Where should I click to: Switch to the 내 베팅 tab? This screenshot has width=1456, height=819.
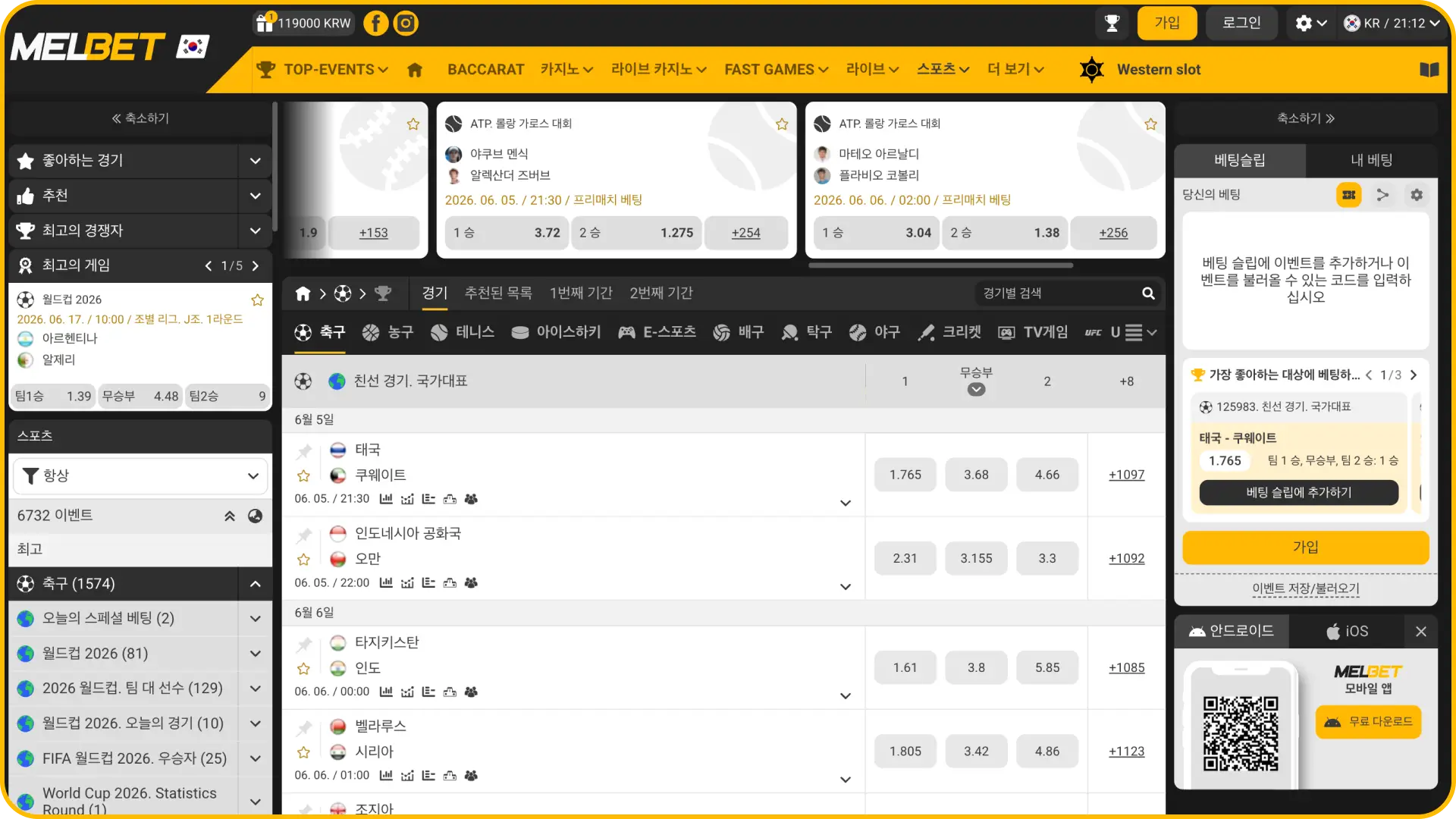coord(1371,161)
